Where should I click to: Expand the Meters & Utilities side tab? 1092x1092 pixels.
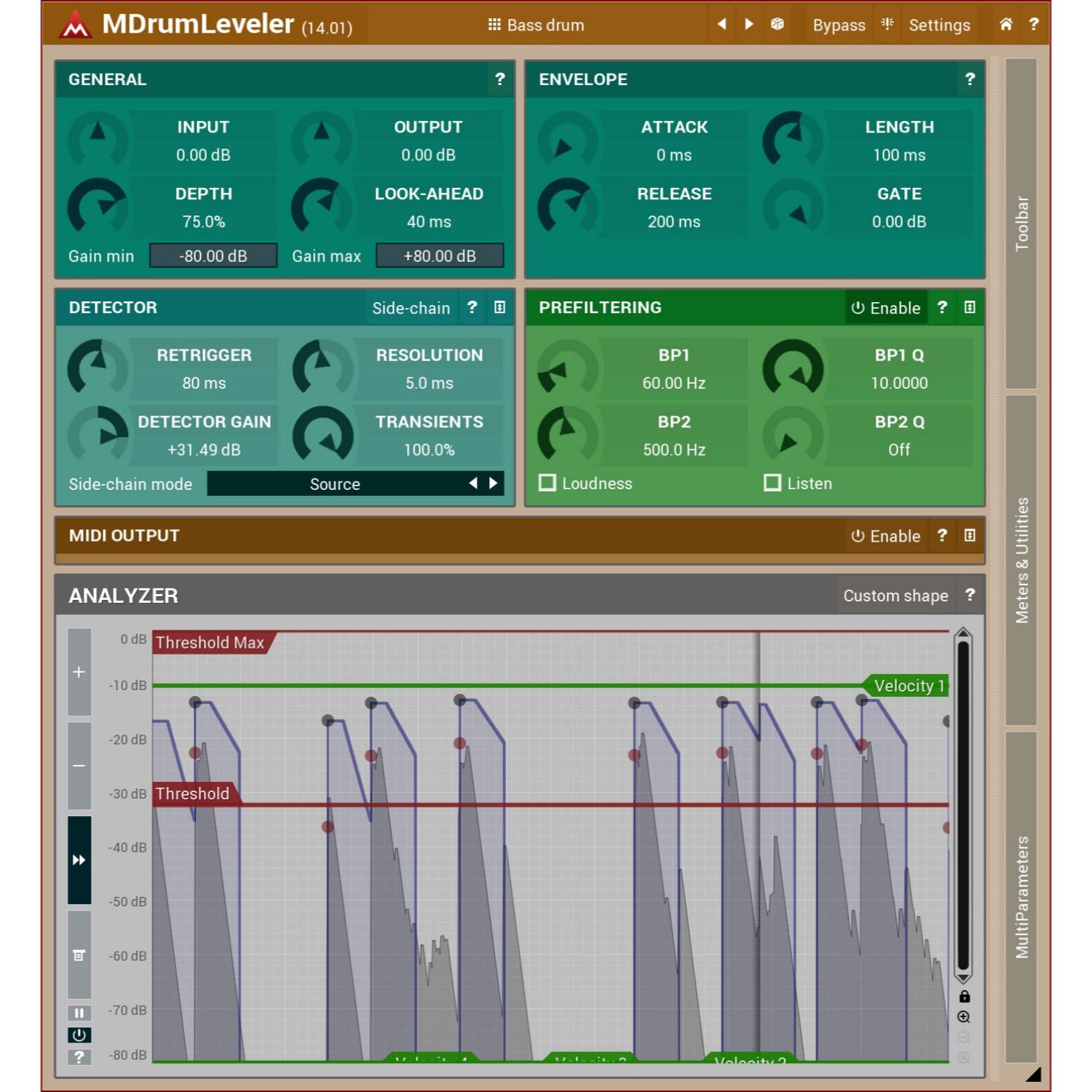click(1021, 561)
